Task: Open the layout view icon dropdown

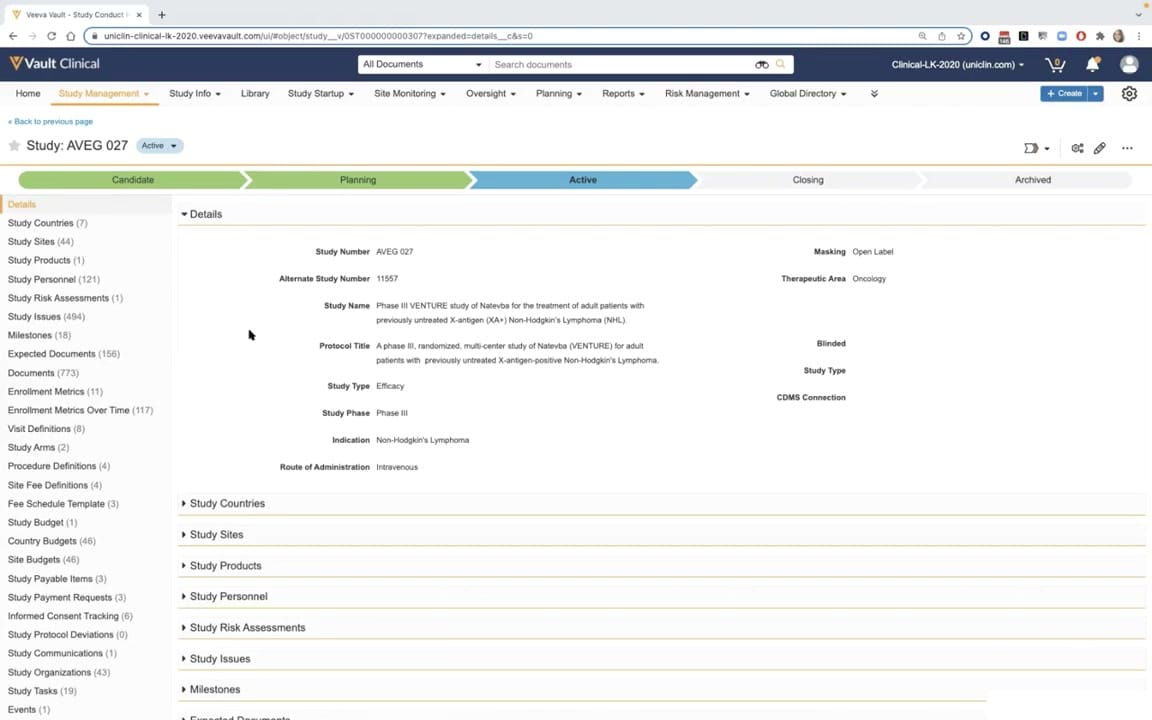Action: [x=1036, y=148]
